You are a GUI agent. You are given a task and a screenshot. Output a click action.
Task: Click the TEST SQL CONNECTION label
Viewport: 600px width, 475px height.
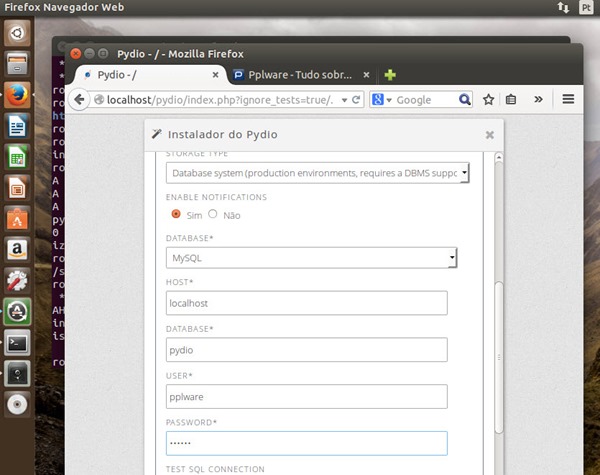point(215,469)
